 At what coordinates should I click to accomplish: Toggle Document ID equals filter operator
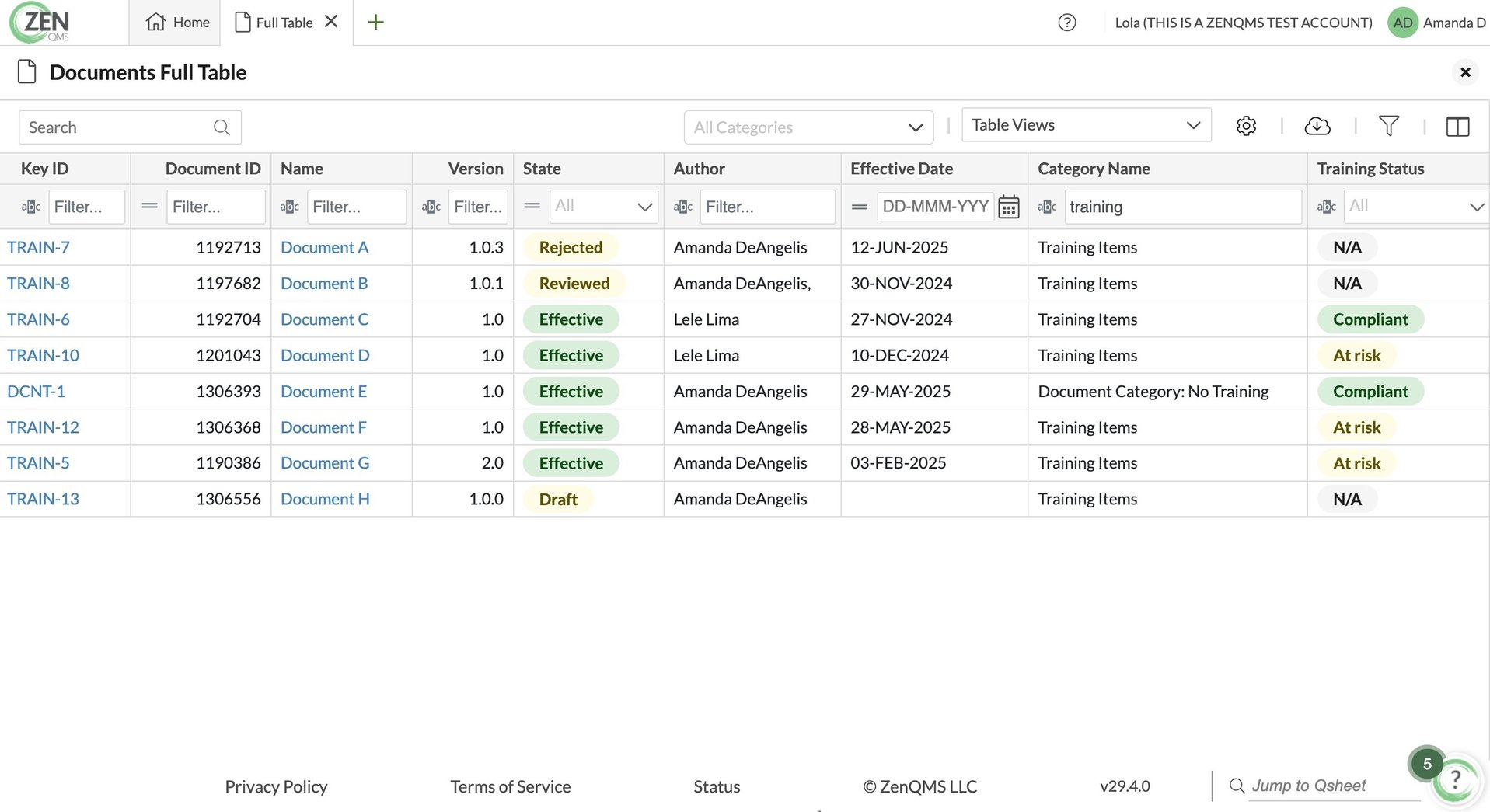click(149, 207)
